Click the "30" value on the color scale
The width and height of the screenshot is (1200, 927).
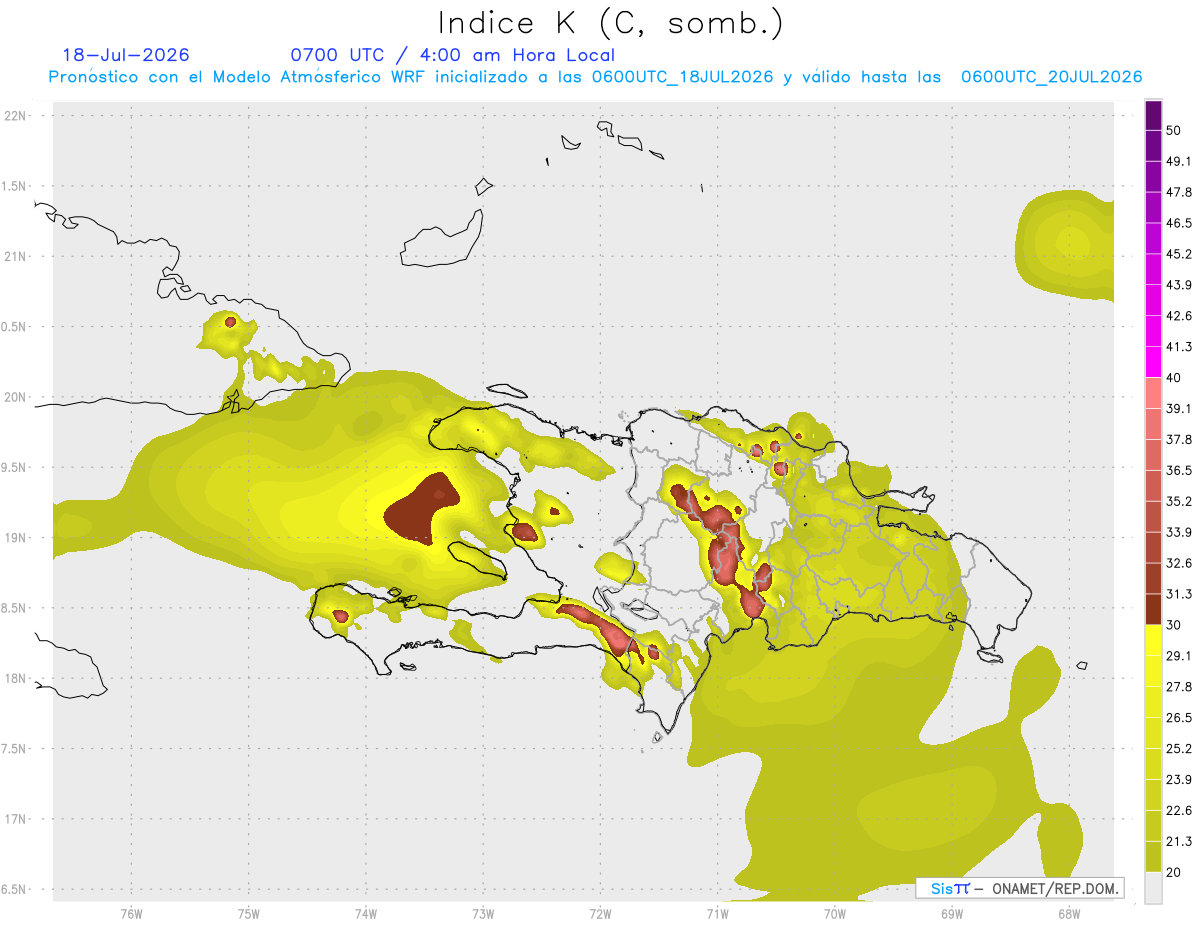click(x=1174, y=625)
